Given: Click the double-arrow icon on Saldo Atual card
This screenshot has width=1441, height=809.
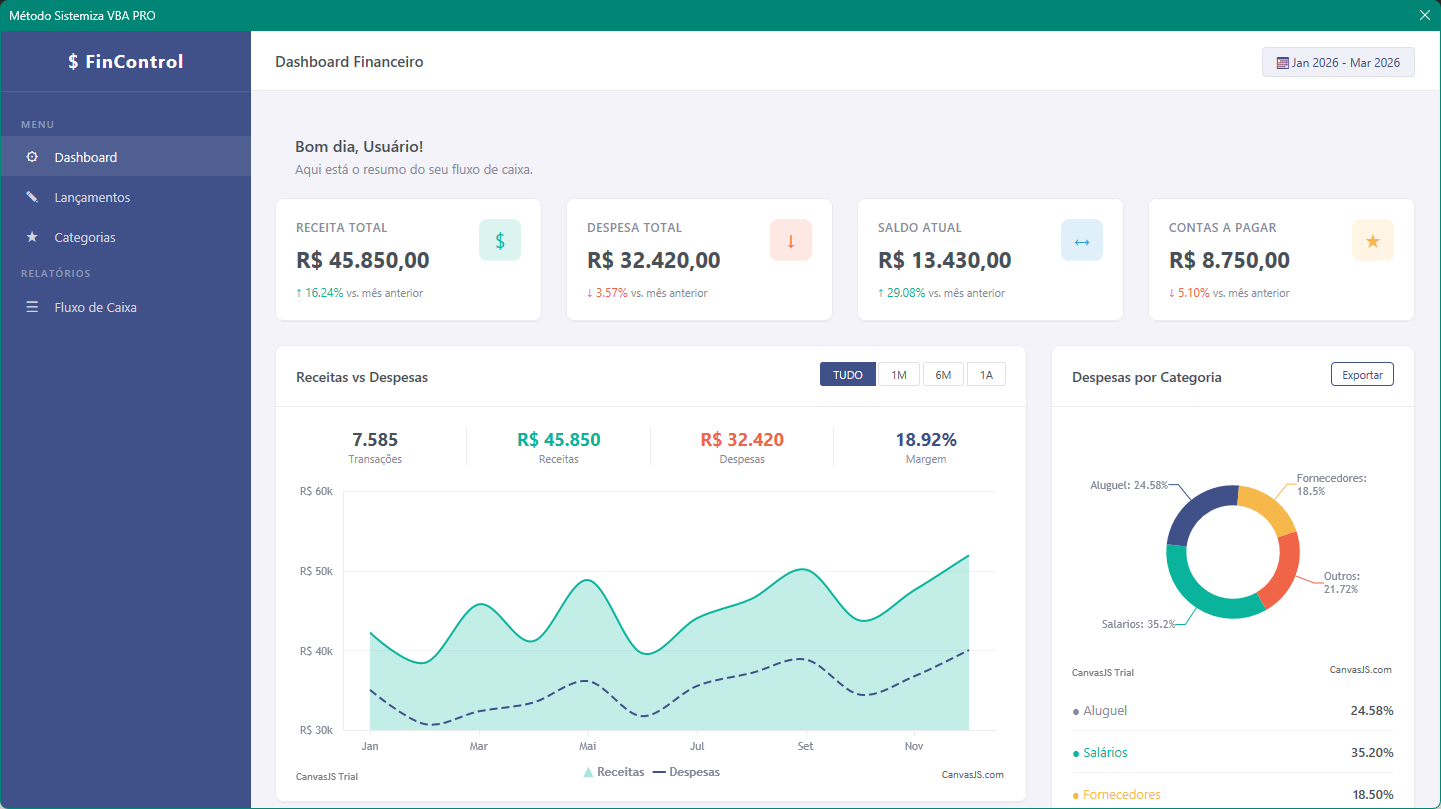Looking at the screenshot, I should [1082, 240].
